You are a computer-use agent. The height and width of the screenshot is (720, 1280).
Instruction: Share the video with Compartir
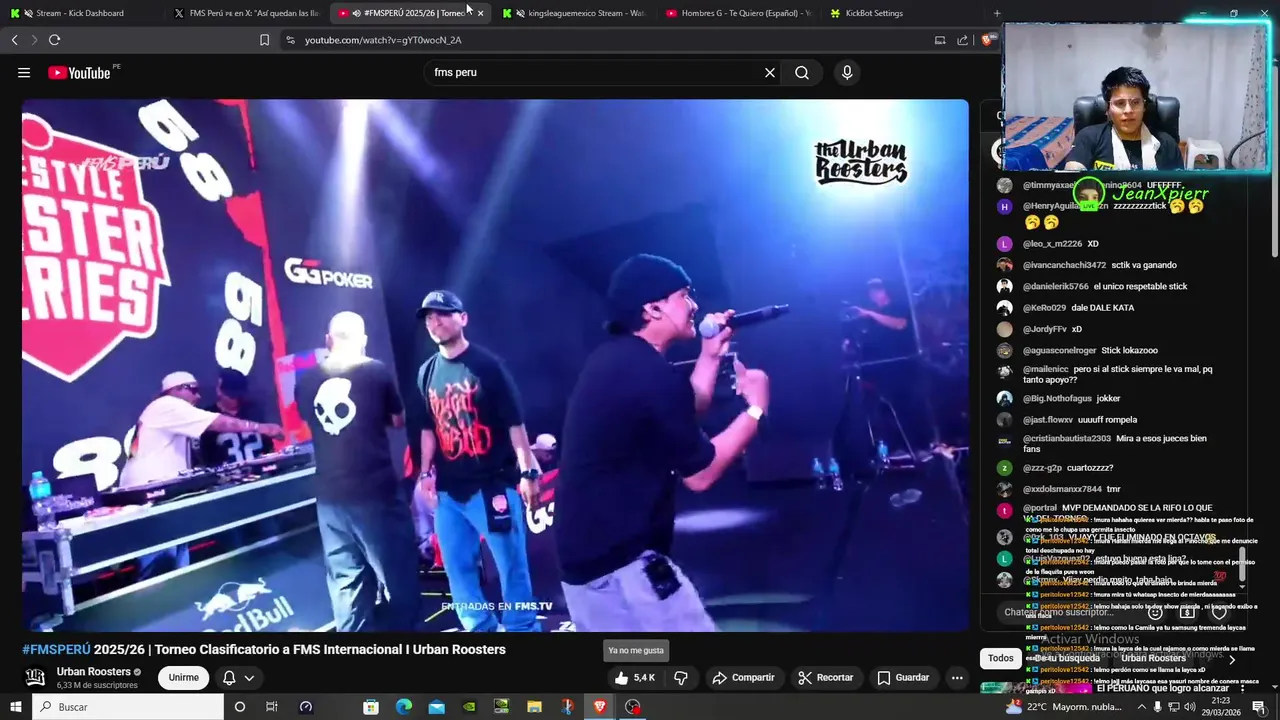coord(743,678)
